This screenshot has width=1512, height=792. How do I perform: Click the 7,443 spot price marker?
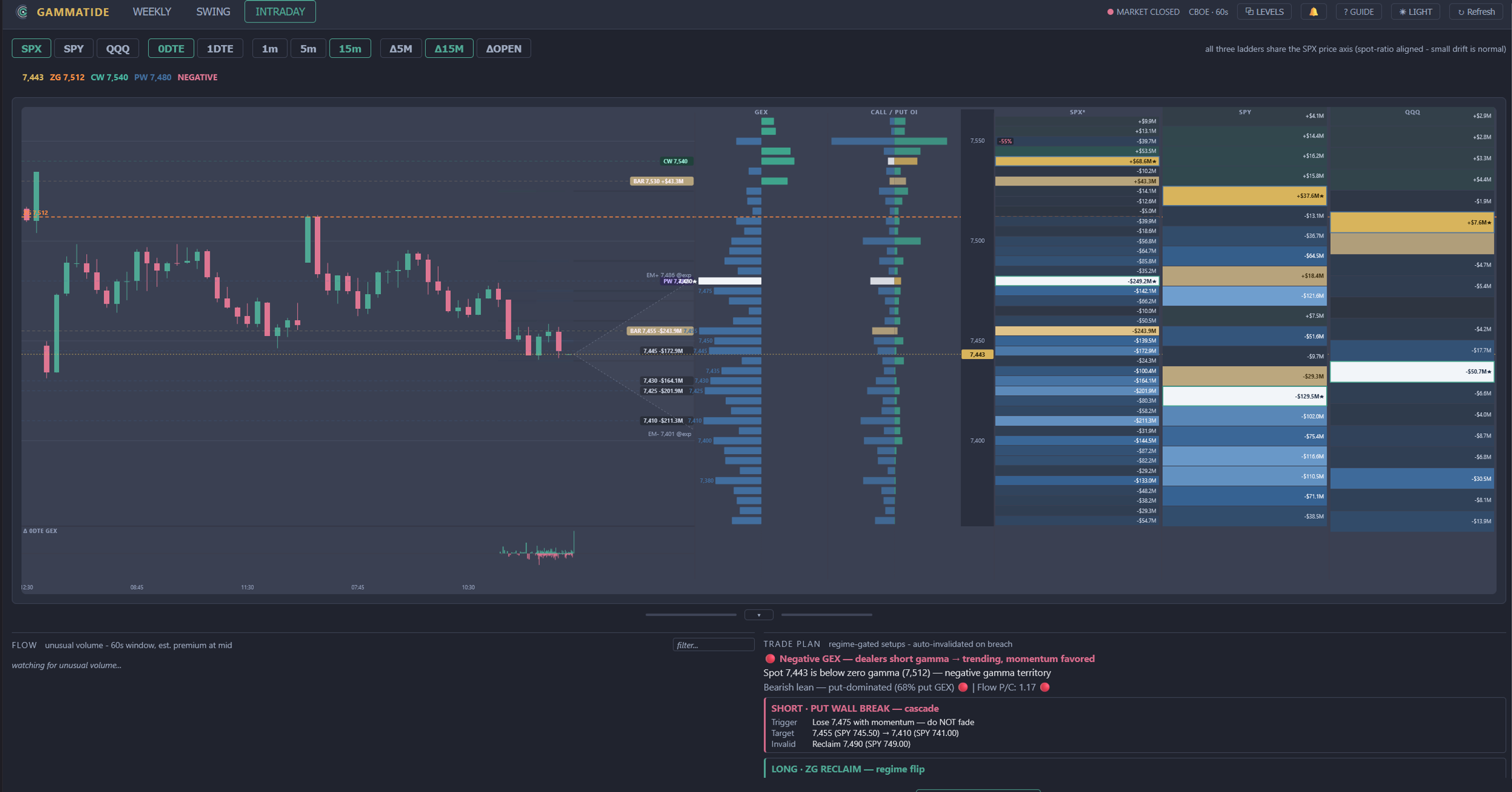point(977,354)
